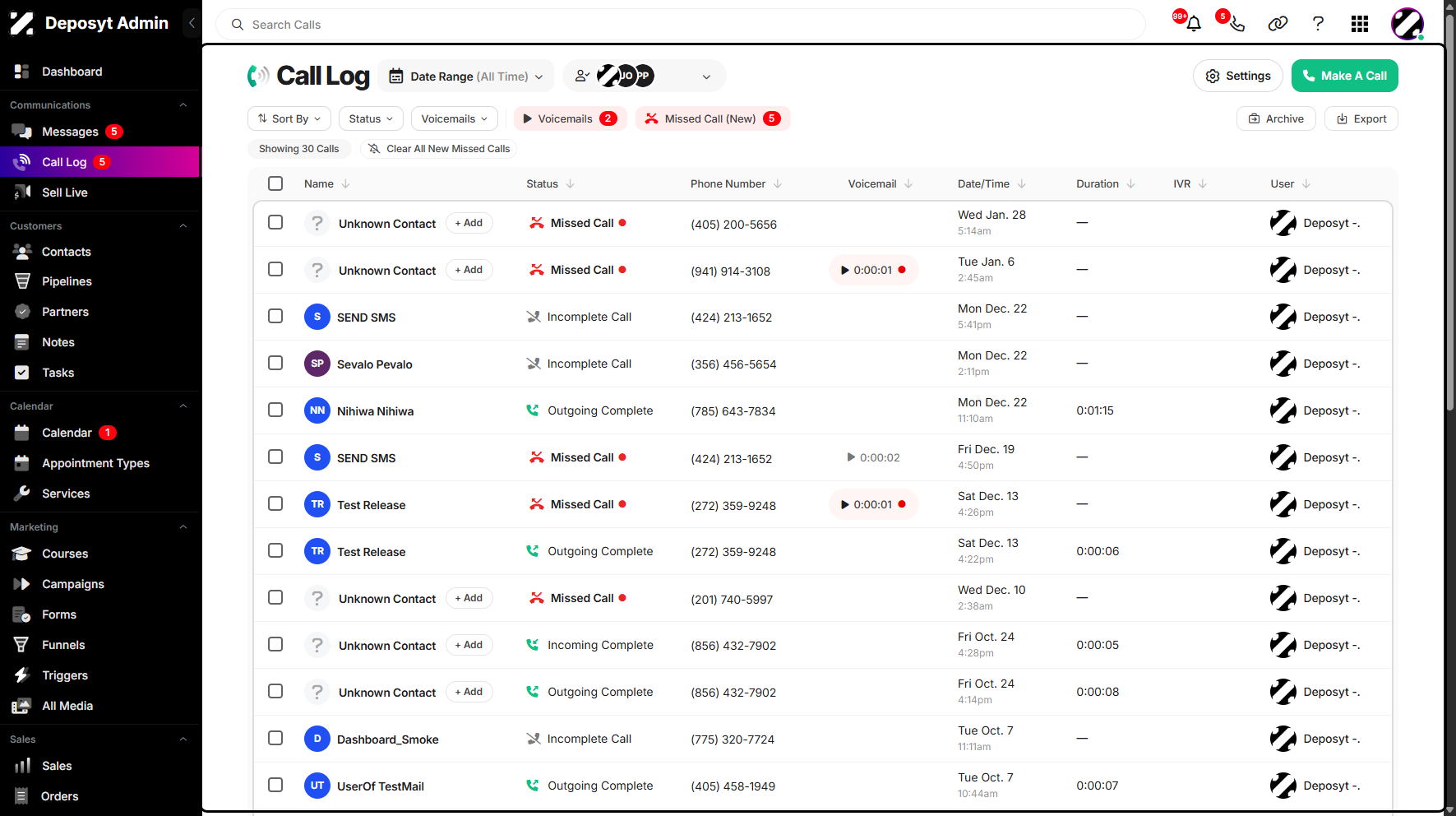Click the NN avatar for Nihiwa Nihiwa
This screenshot has width=1456, height=816.
(x=317, y=410)
